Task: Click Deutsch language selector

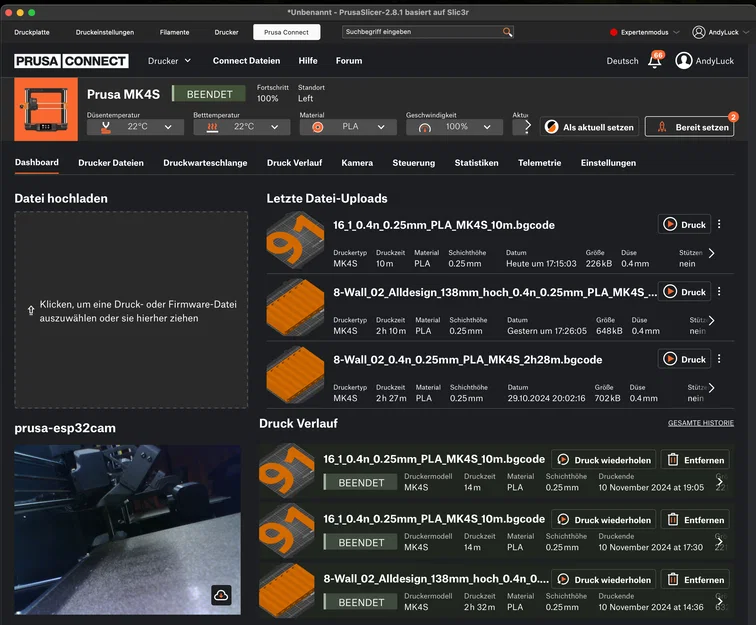Action: pyautogui.click(x=622, y=61)
